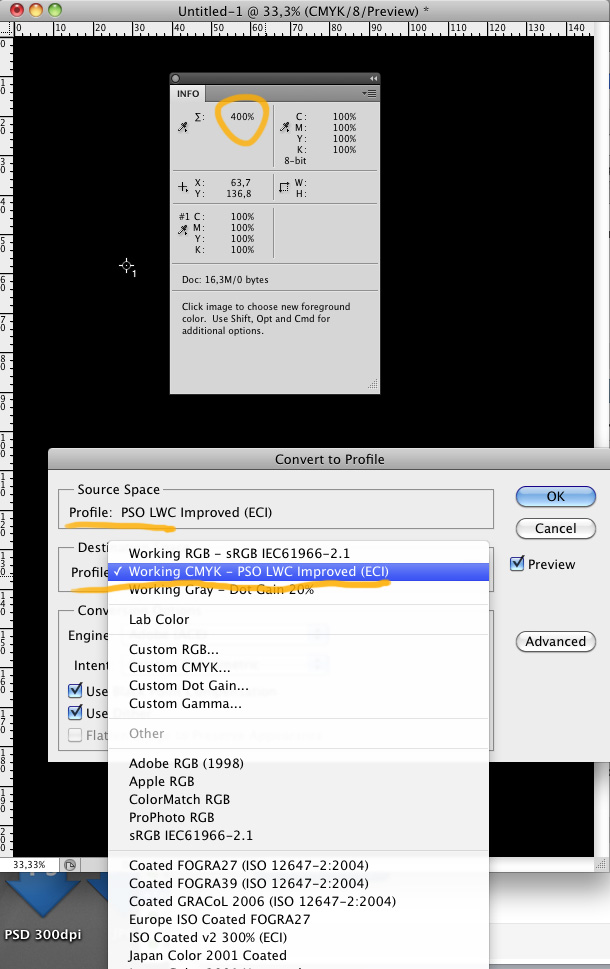Select Lab Color profile

(x=299, y=619)
